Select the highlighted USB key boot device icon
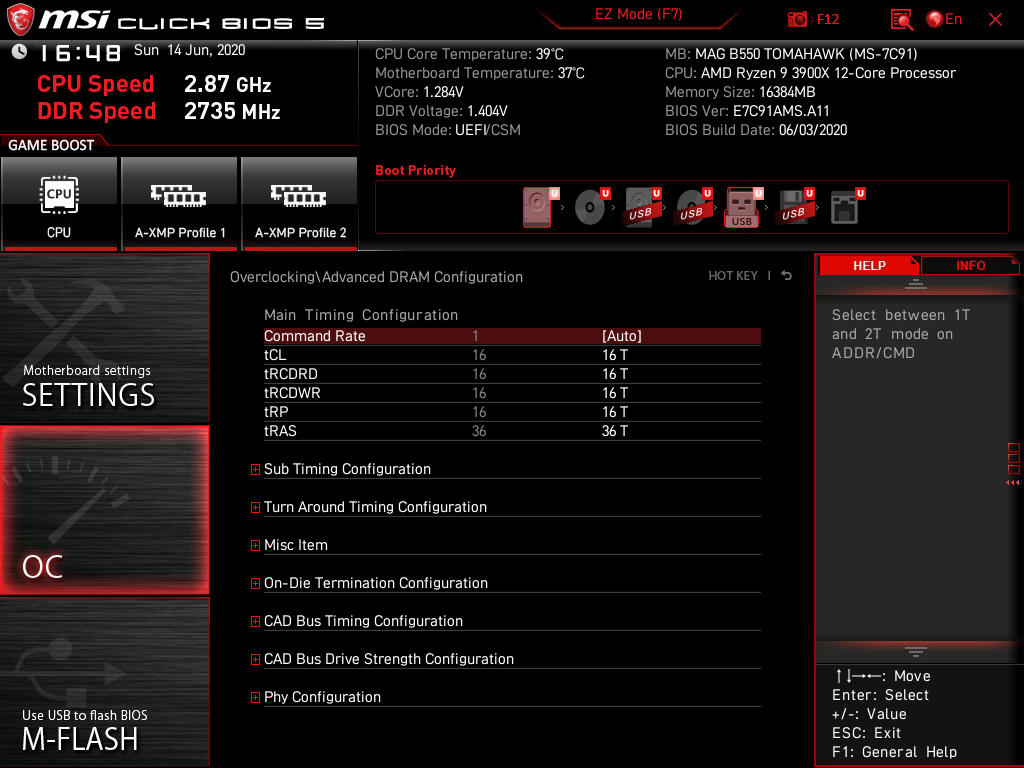 click(x=743, y=207)
